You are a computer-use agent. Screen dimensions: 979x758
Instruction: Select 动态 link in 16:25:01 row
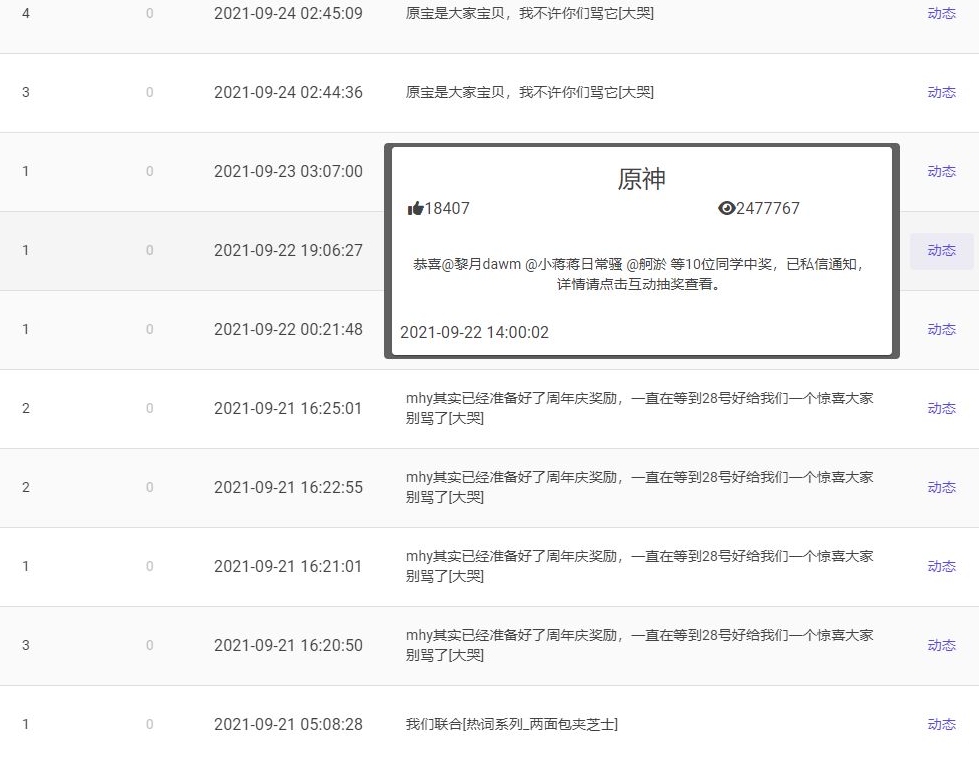(941, 409)
